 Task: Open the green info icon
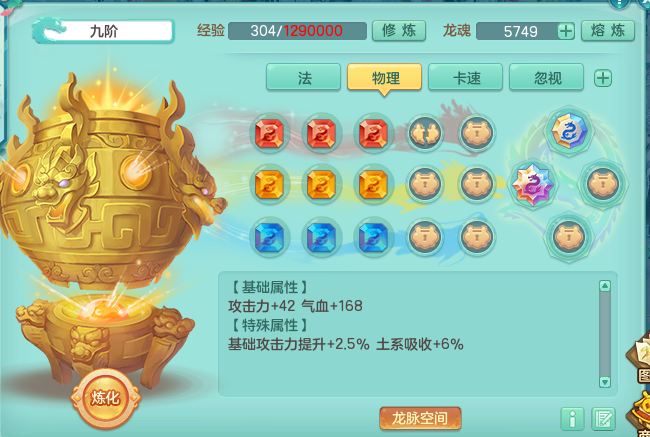[572, 419]
